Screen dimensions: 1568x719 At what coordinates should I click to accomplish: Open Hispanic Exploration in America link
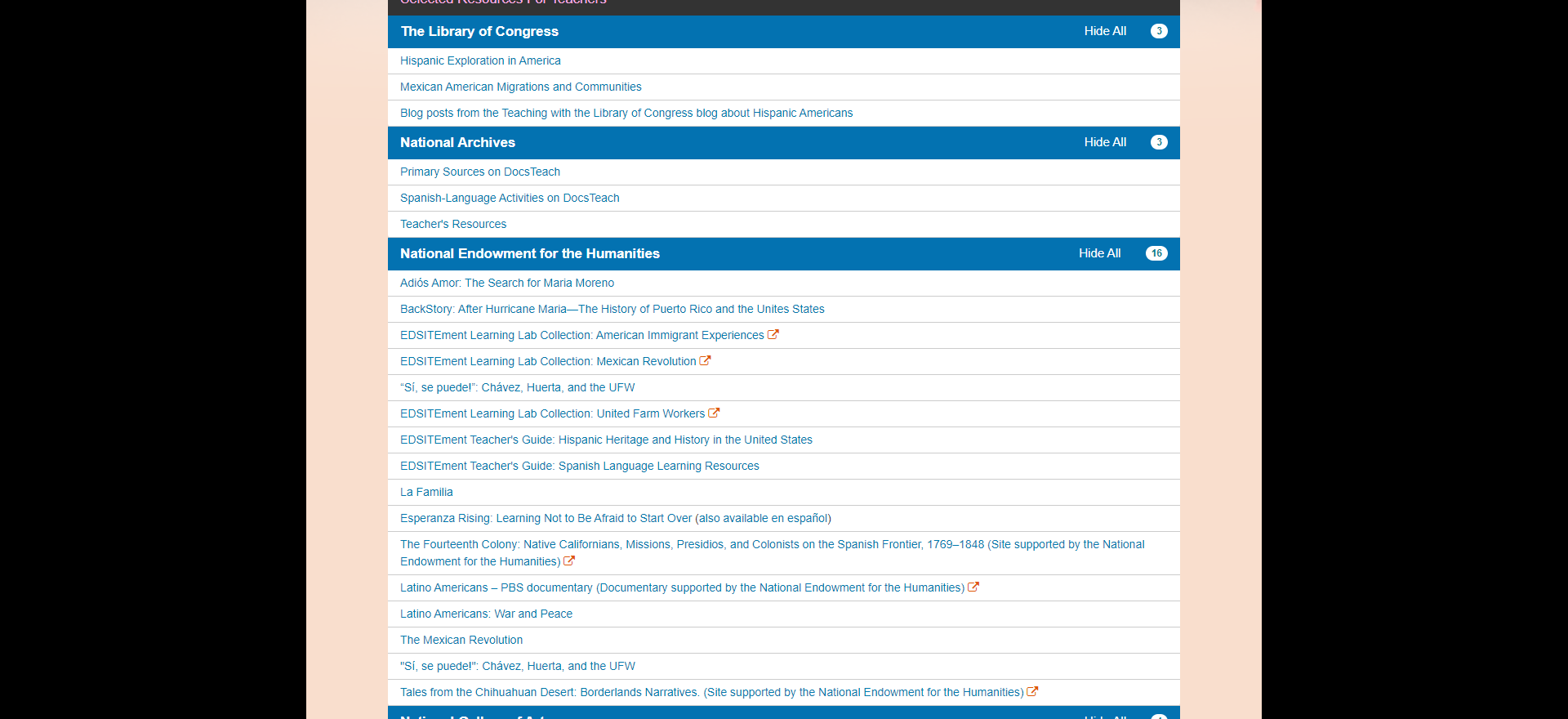click(480, 60)
